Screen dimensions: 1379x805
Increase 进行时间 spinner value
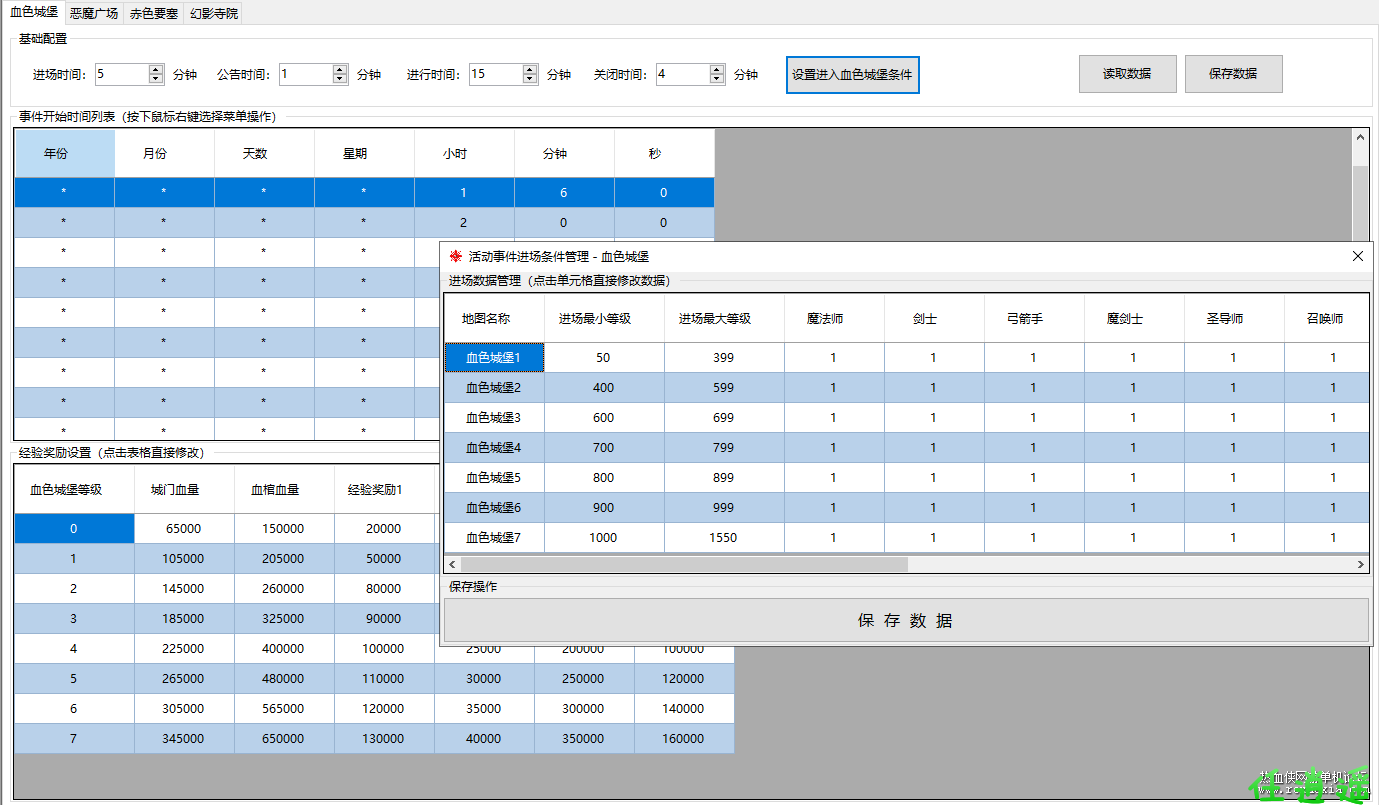pyautogui.click(x=530, y=69)
